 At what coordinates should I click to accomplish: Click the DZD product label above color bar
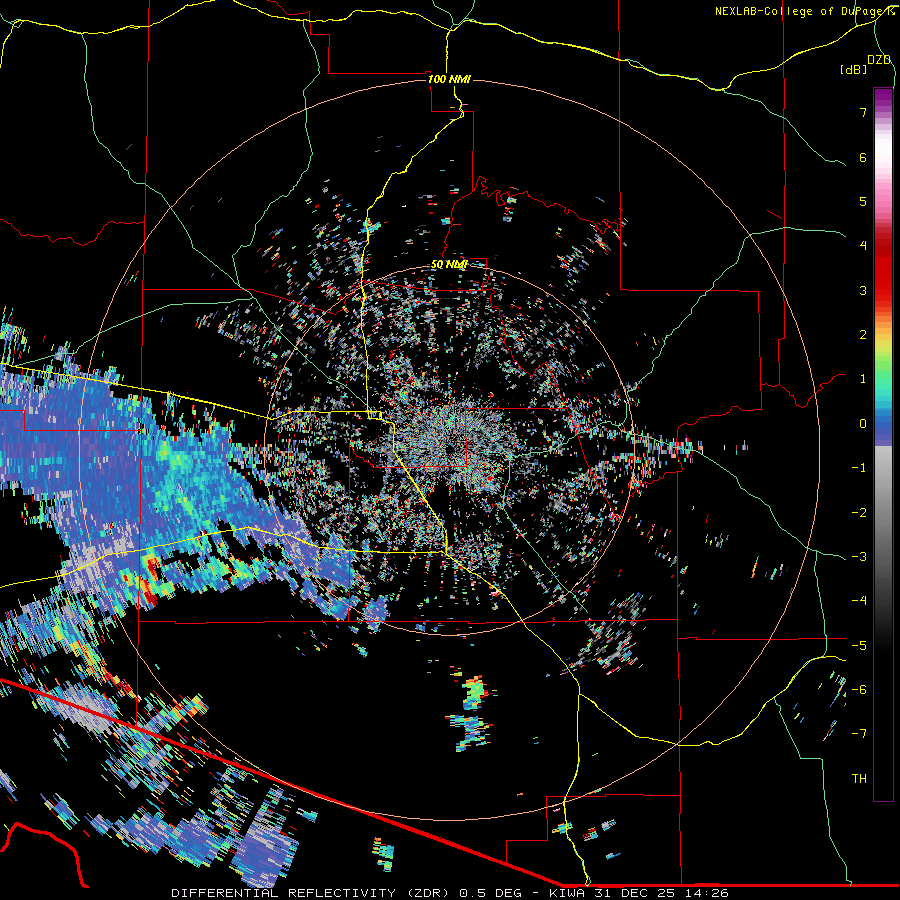[x=879, y=60]
